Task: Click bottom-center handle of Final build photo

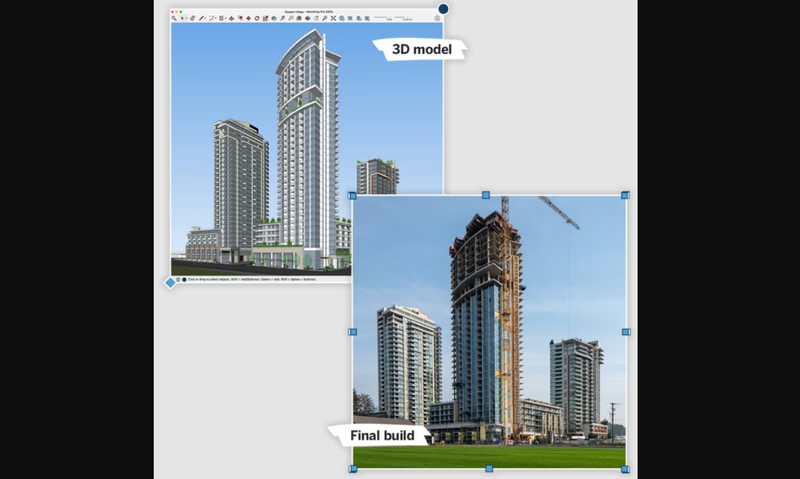Action: tap(489, 468)
